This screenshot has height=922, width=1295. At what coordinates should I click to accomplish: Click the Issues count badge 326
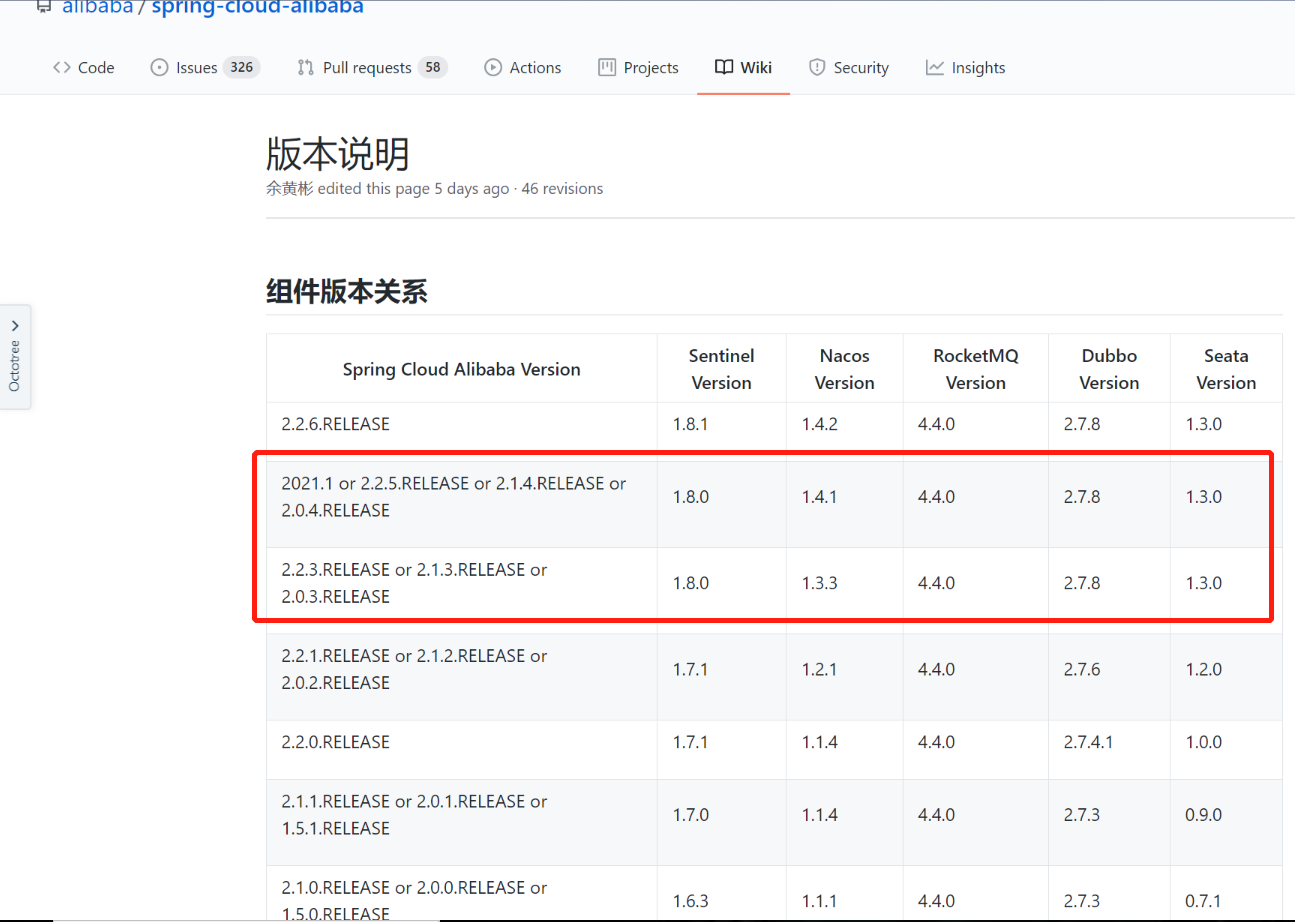(x=241, y=68)
